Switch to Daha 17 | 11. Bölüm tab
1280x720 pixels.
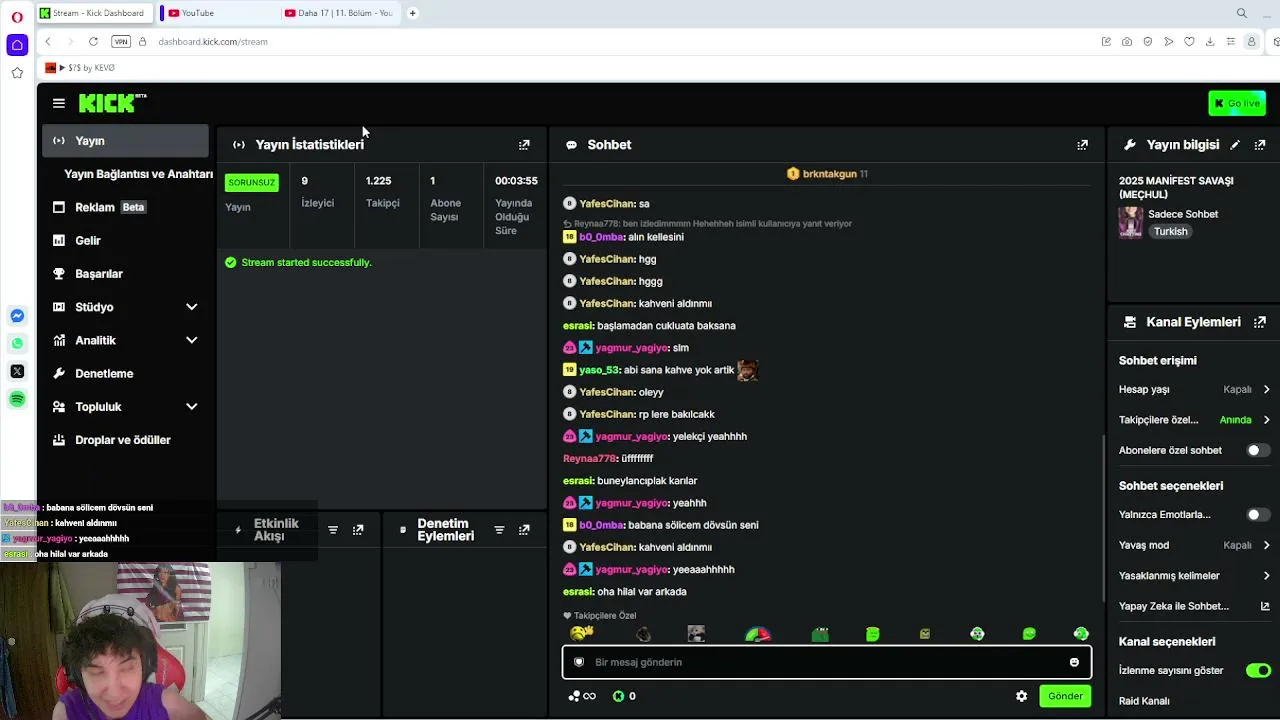click(338, 13)
